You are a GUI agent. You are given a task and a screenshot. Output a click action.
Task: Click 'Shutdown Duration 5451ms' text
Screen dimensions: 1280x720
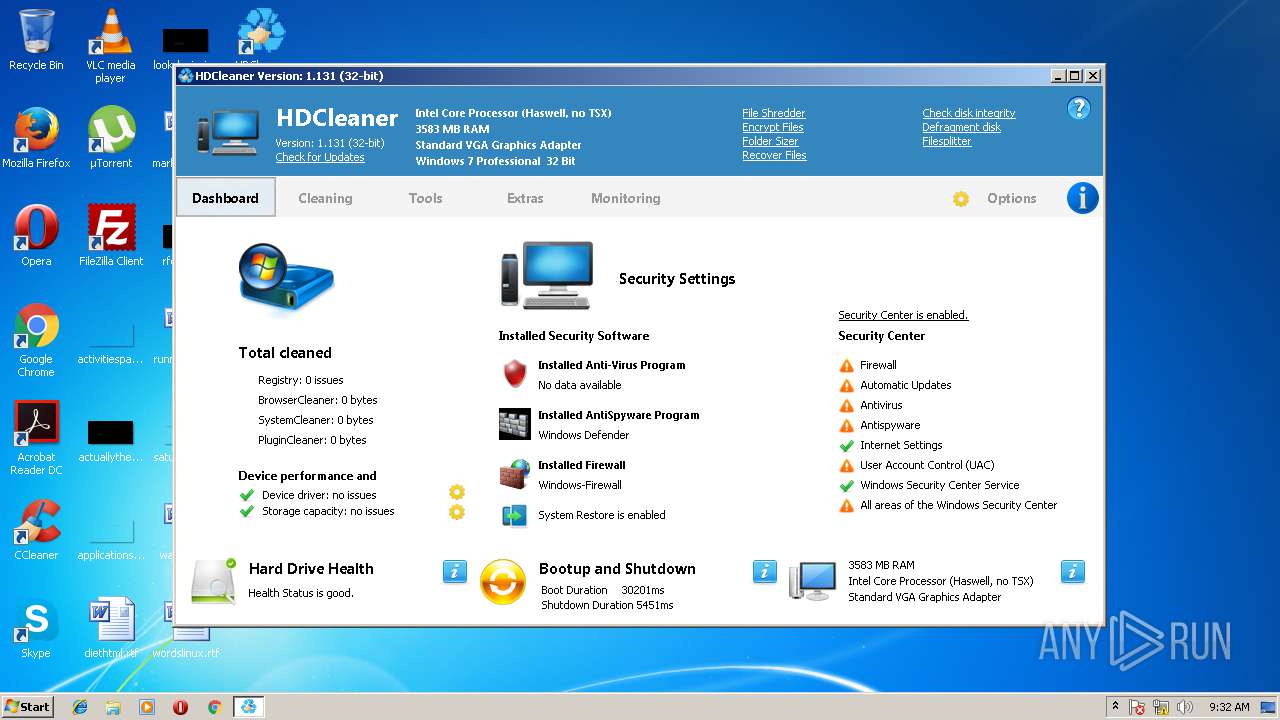[x=607, y=605]
